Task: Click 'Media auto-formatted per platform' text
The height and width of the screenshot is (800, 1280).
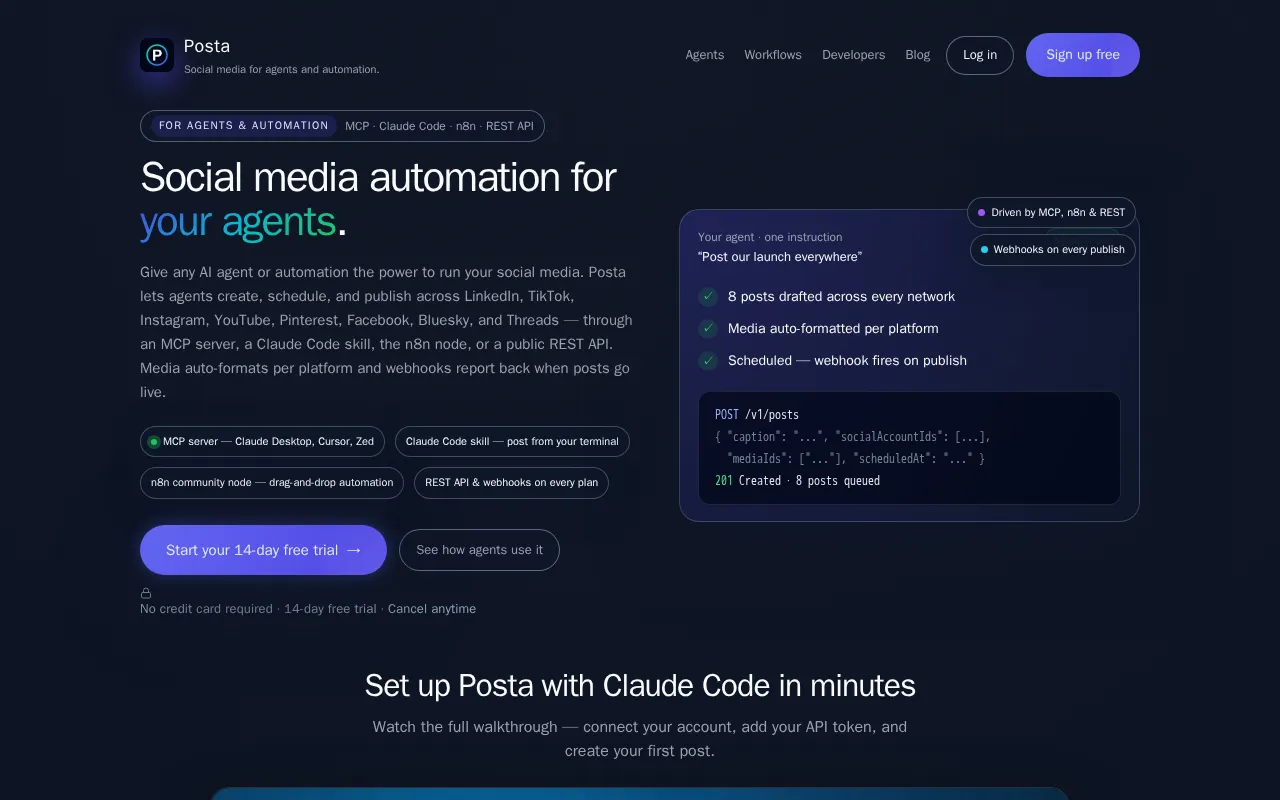Action: pos(833,329)
